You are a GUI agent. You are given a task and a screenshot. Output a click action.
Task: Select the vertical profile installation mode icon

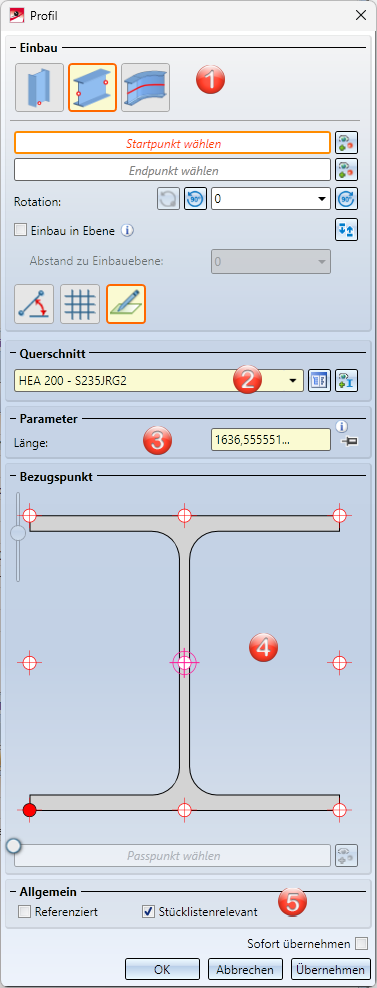click(x=40, y=88)
